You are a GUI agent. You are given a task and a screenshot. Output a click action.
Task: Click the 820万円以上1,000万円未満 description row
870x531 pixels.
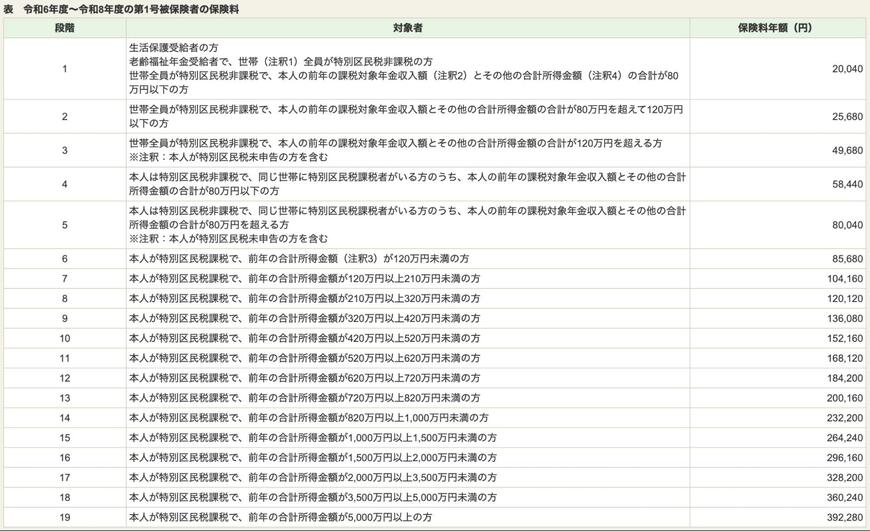308,418
